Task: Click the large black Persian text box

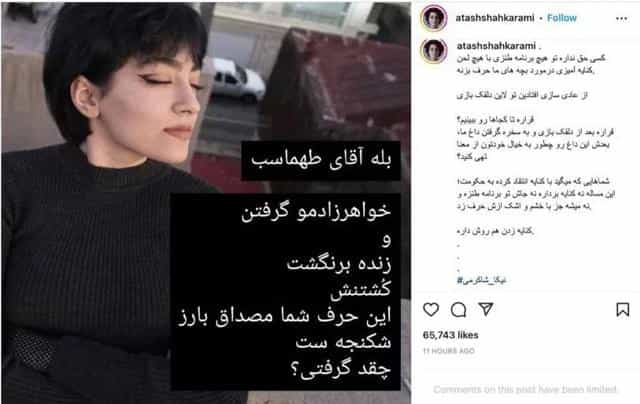Action: [x=285, y=292]
